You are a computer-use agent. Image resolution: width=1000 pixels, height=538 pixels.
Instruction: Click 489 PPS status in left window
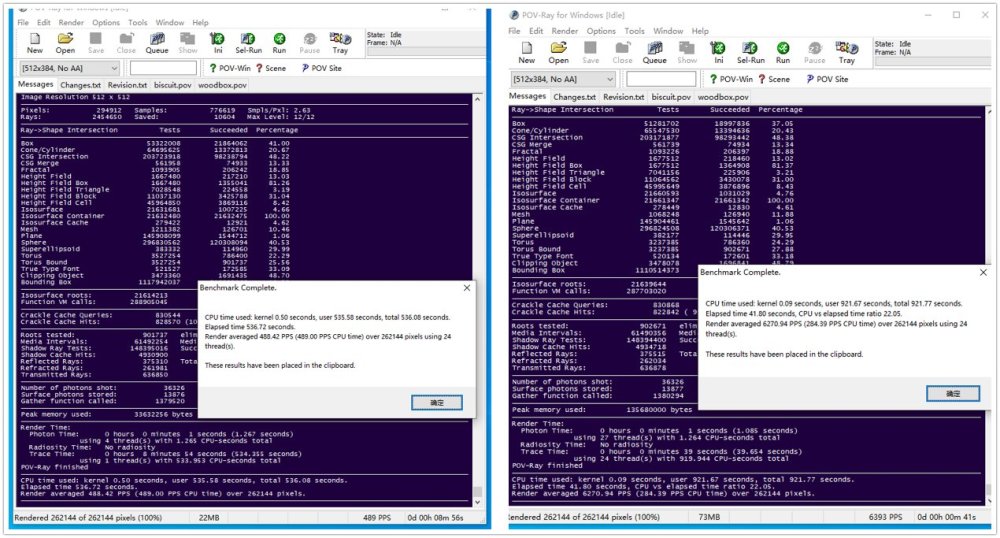377,518
